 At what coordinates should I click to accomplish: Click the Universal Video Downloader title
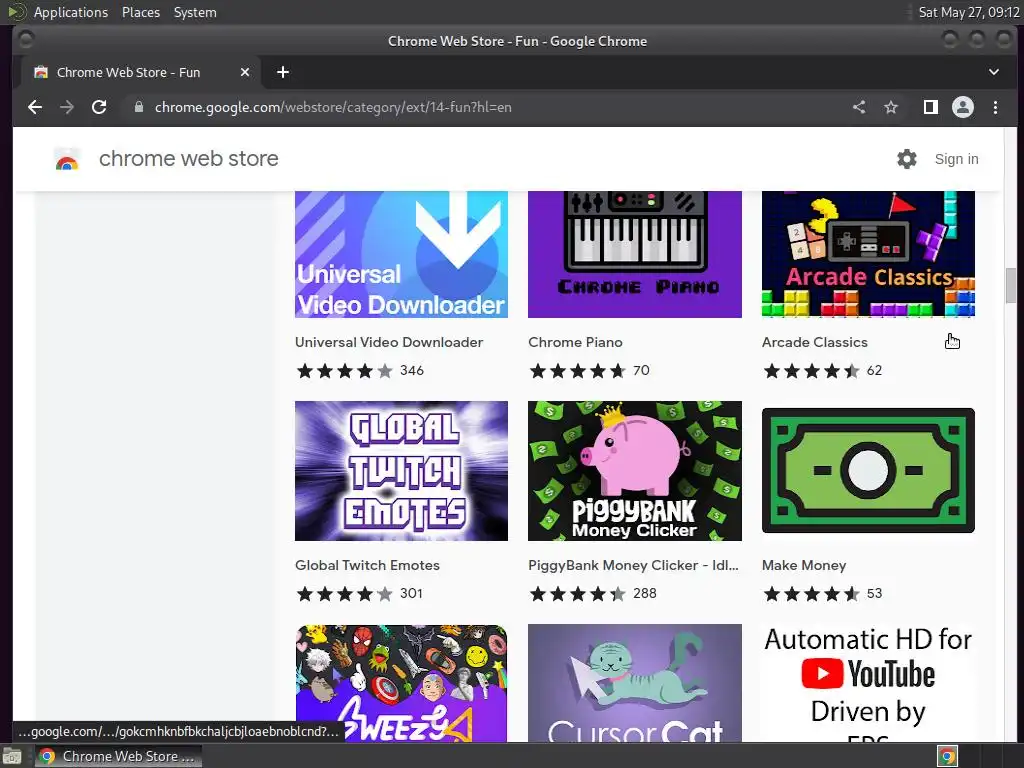pyautogui.click(x=389, y=342)
